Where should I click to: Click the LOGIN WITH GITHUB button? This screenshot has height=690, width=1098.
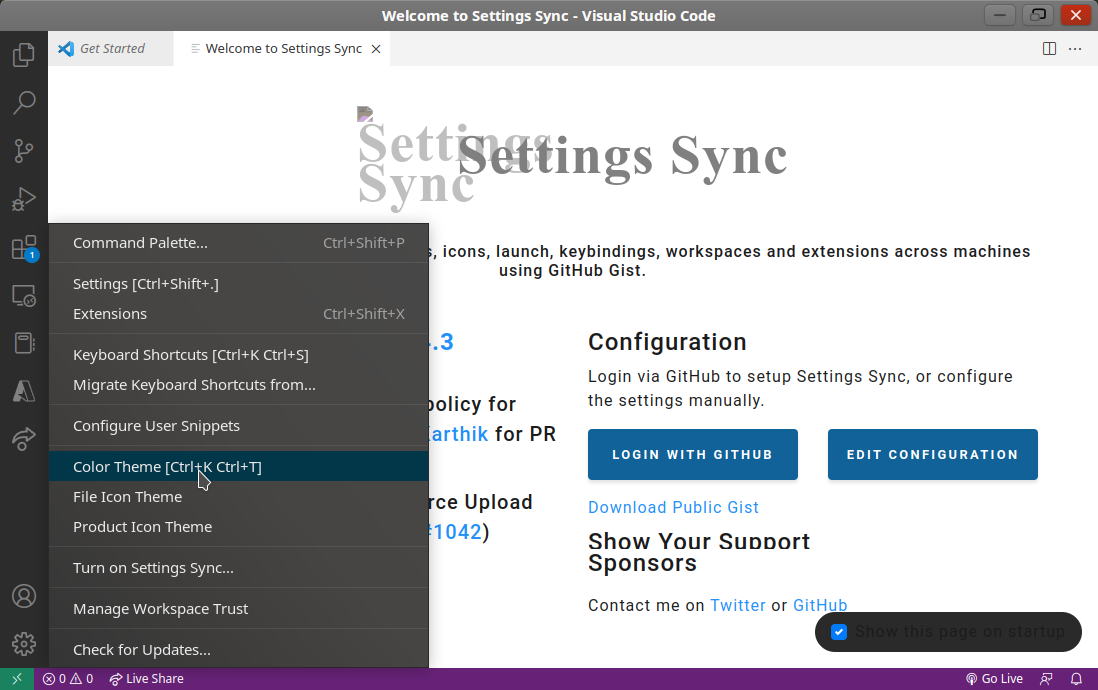(x=693, y=455)
